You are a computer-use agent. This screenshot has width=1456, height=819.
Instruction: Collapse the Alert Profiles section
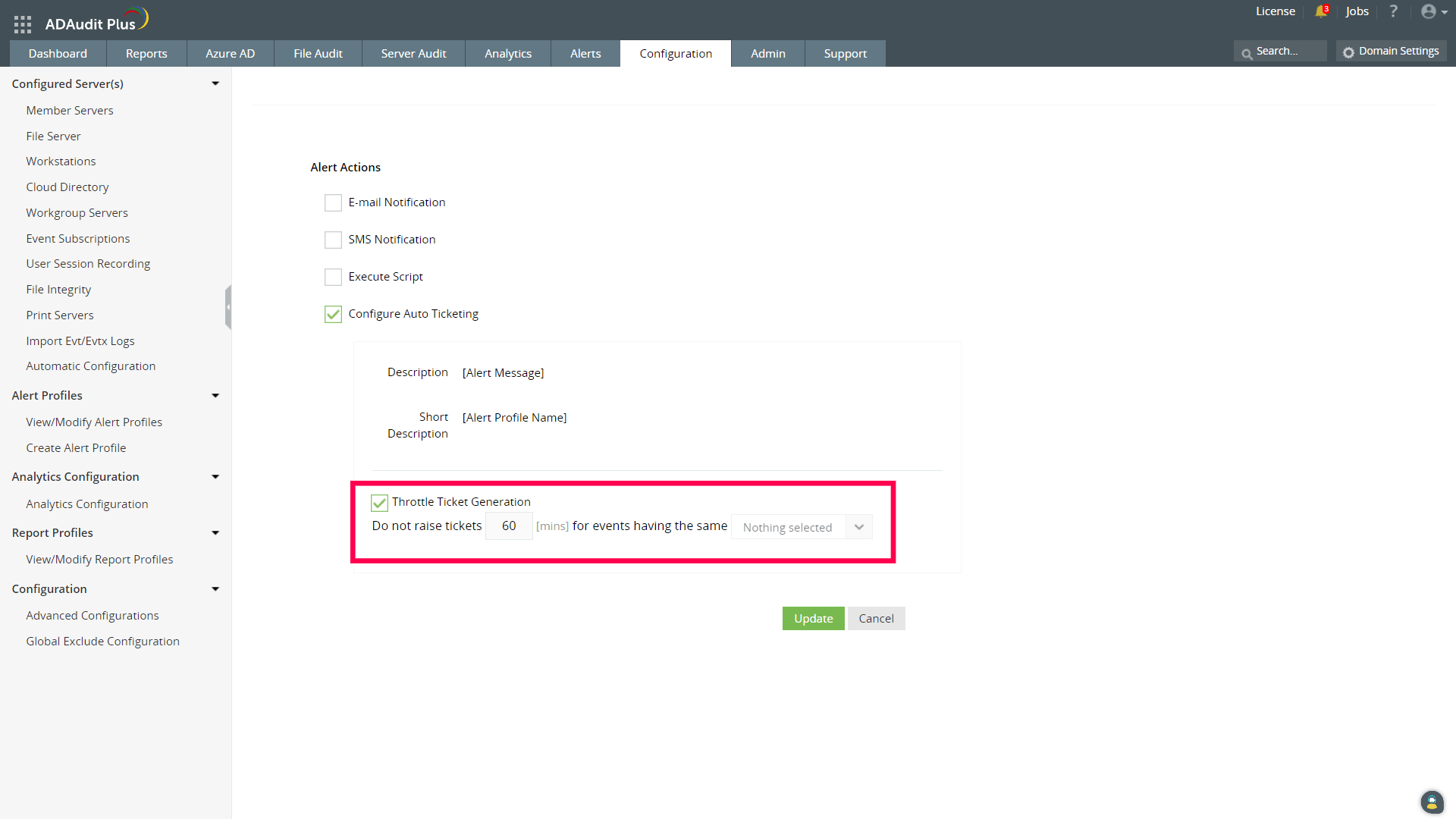tap(215, 395)
